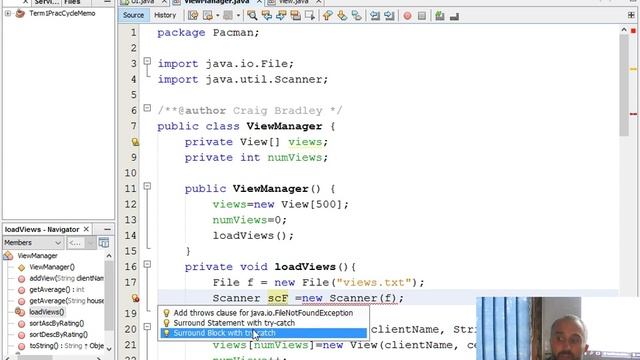The image size is (640, 360).
Task: Select addView(String clientName member in Navigator
Action: [x=67, y=278]
